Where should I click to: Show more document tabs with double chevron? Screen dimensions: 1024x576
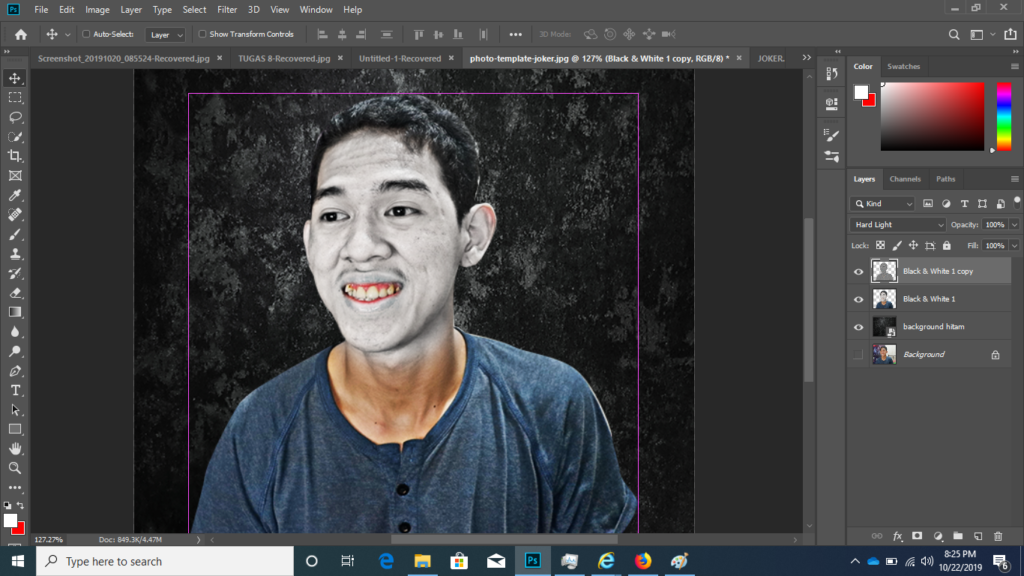[807, 57]
